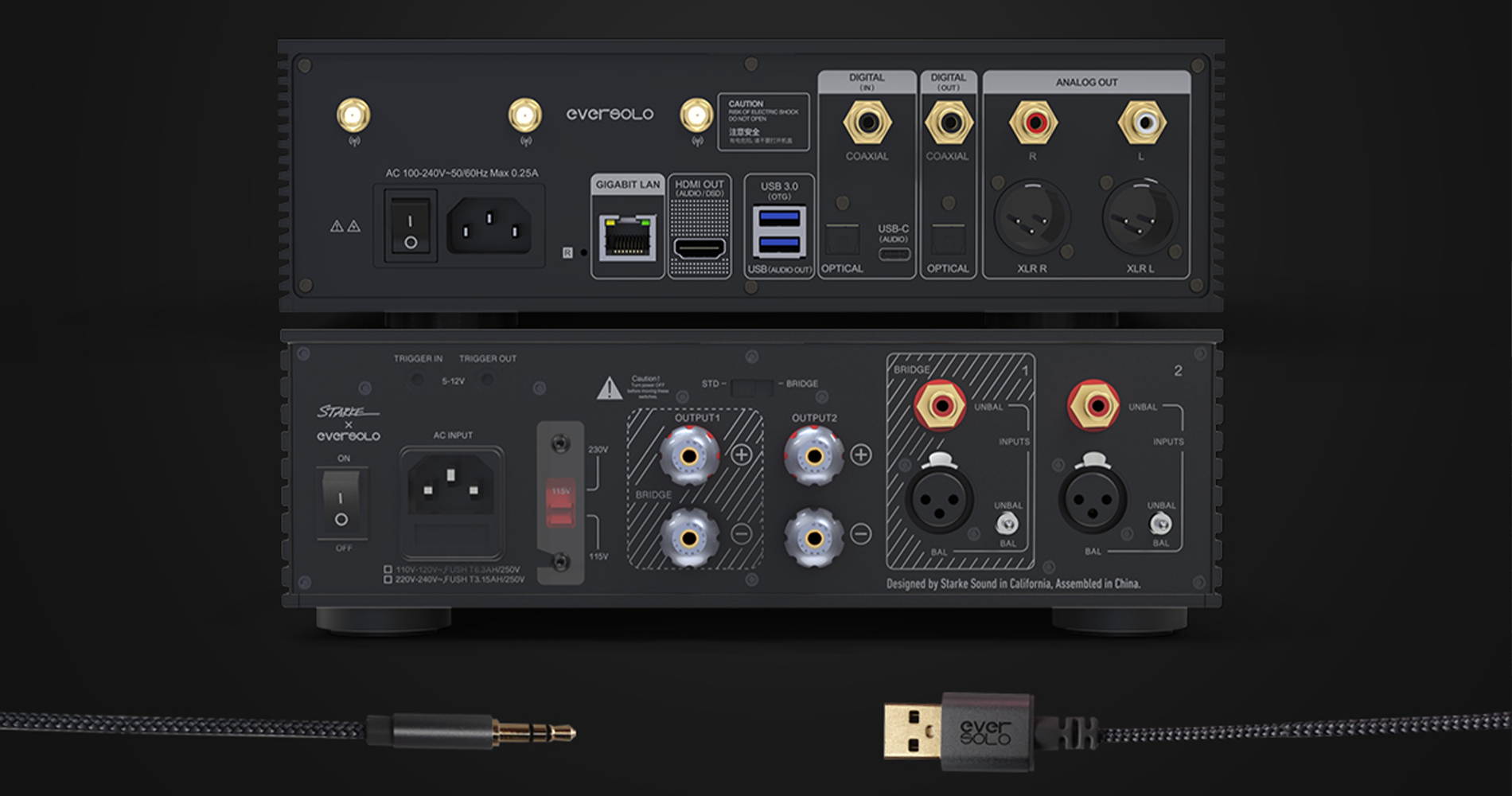Click the OUTPUT1 positive binding post
The image size is (1512, 796).
[x=689, y=455]
